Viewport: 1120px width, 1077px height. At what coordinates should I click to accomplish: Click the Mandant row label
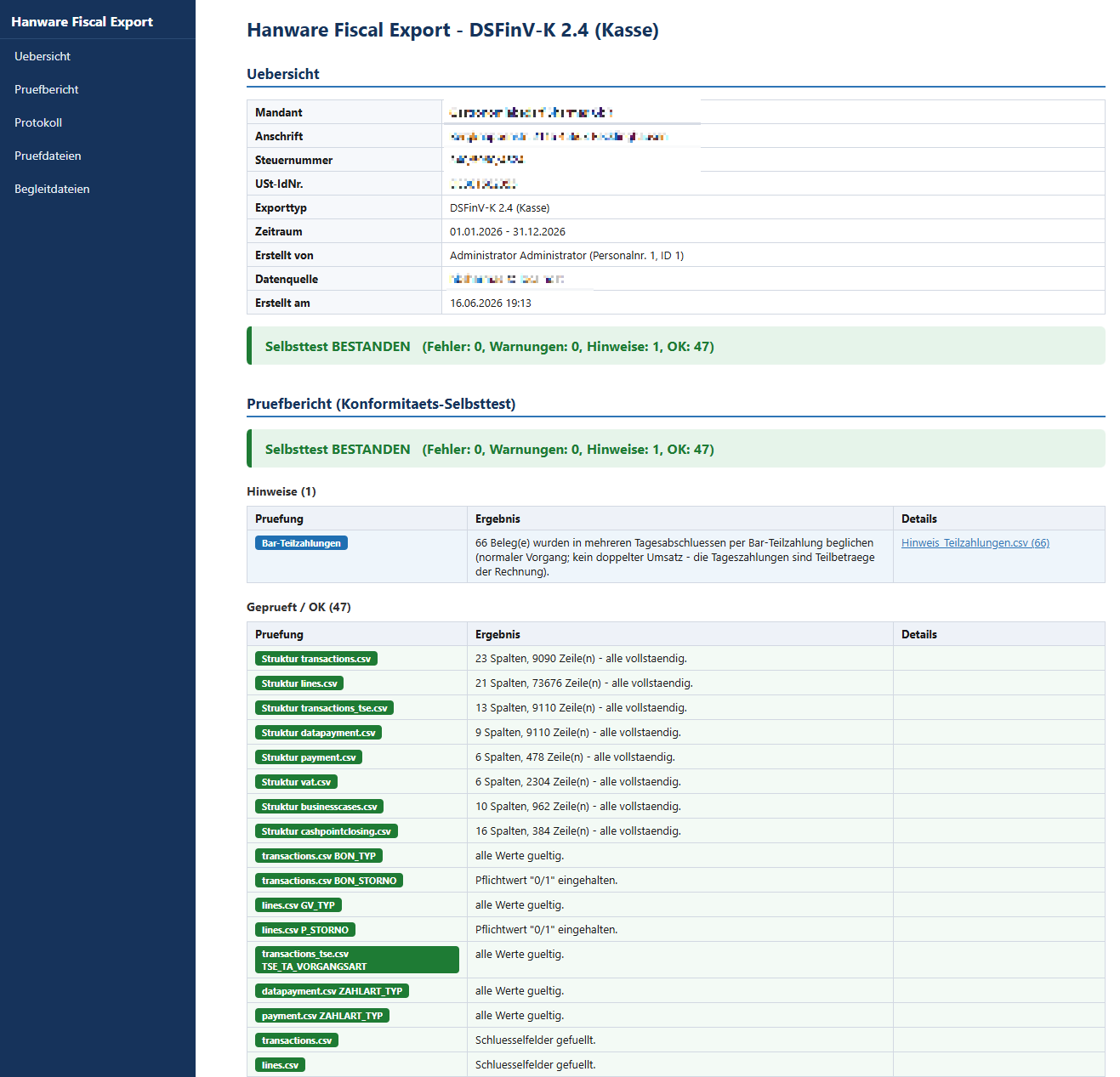tap(279, 113)
